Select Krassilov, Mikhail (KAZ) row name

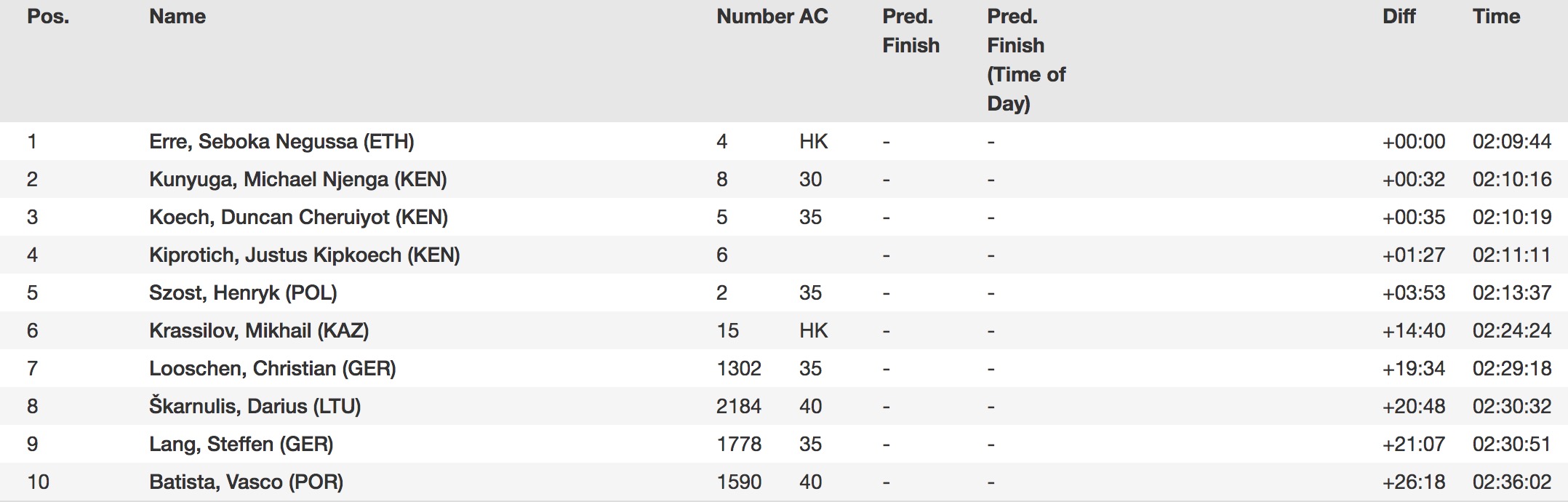point(259,330)
